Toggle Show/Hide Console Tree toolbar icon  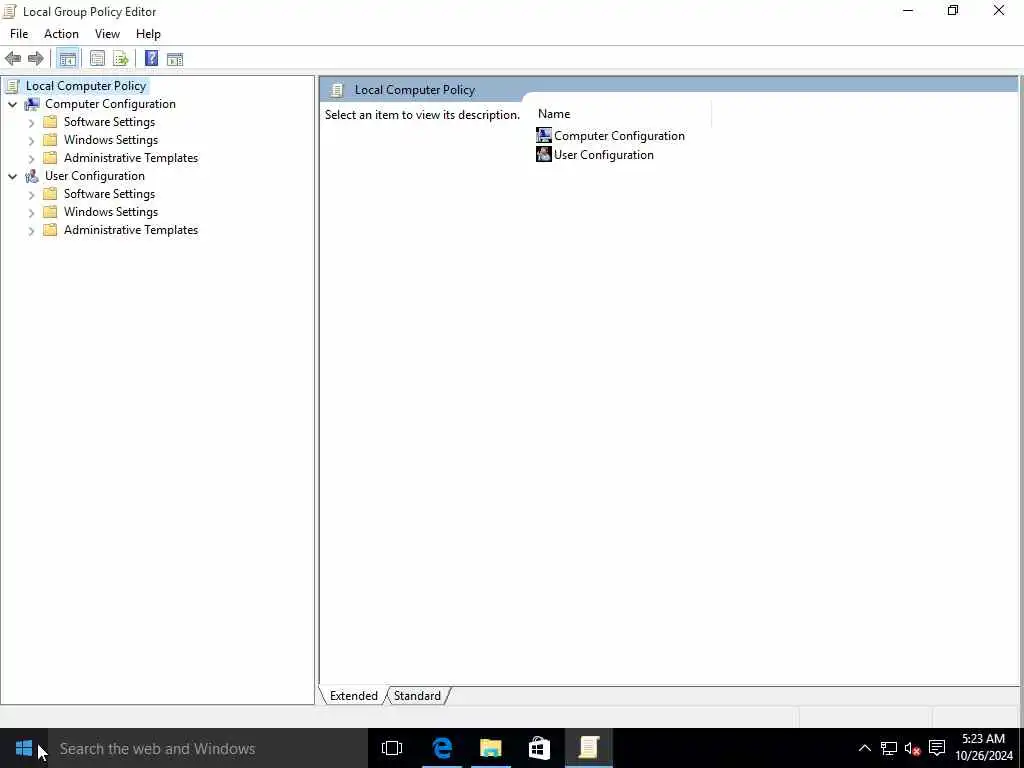pyautogui.click(x=67, y=59)
